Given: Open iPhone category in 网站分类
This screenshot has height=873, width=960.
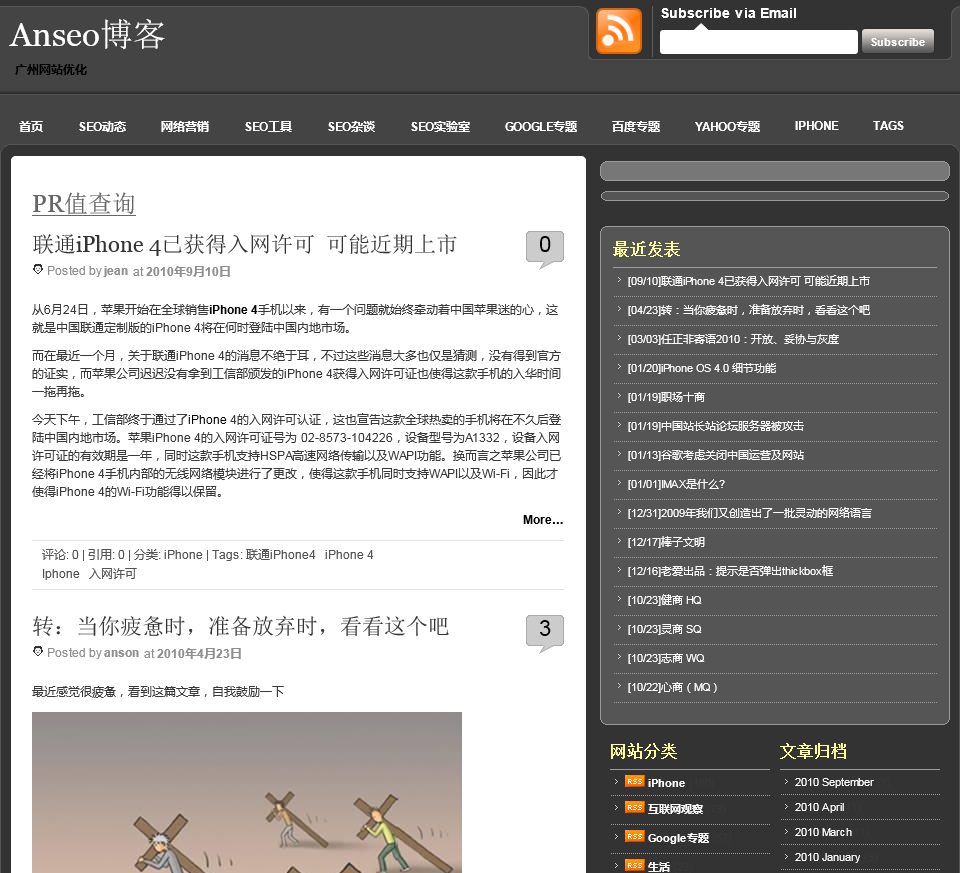Looking at the screenshot, I should [x=666, y=783].
